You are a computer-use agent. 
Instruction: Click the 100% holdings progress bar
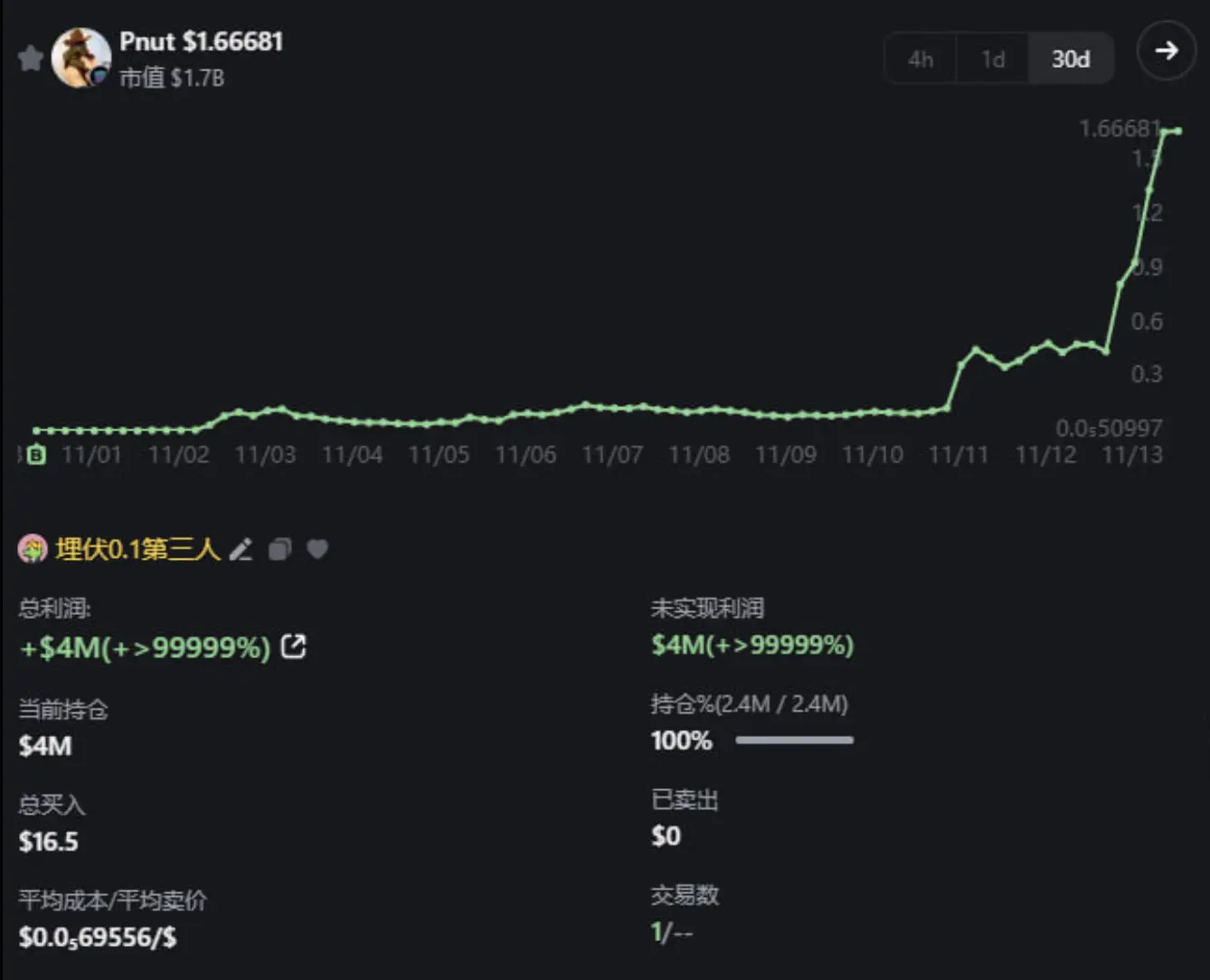(x=794, y=740)
